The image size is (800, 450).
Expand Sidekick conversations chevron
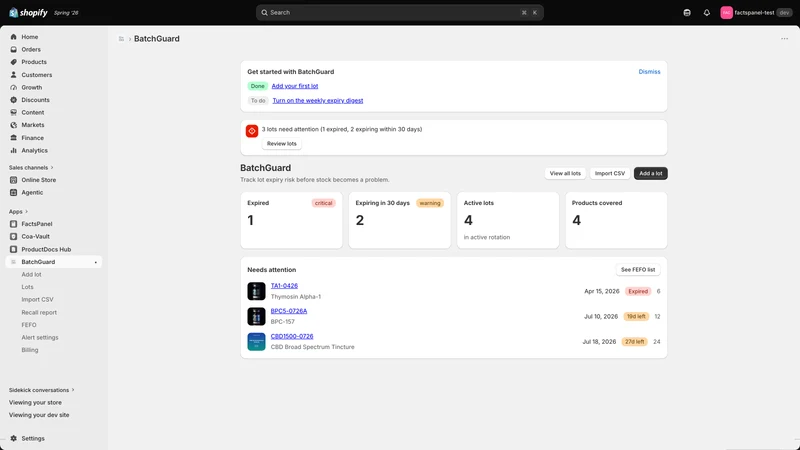coord(73,390)
